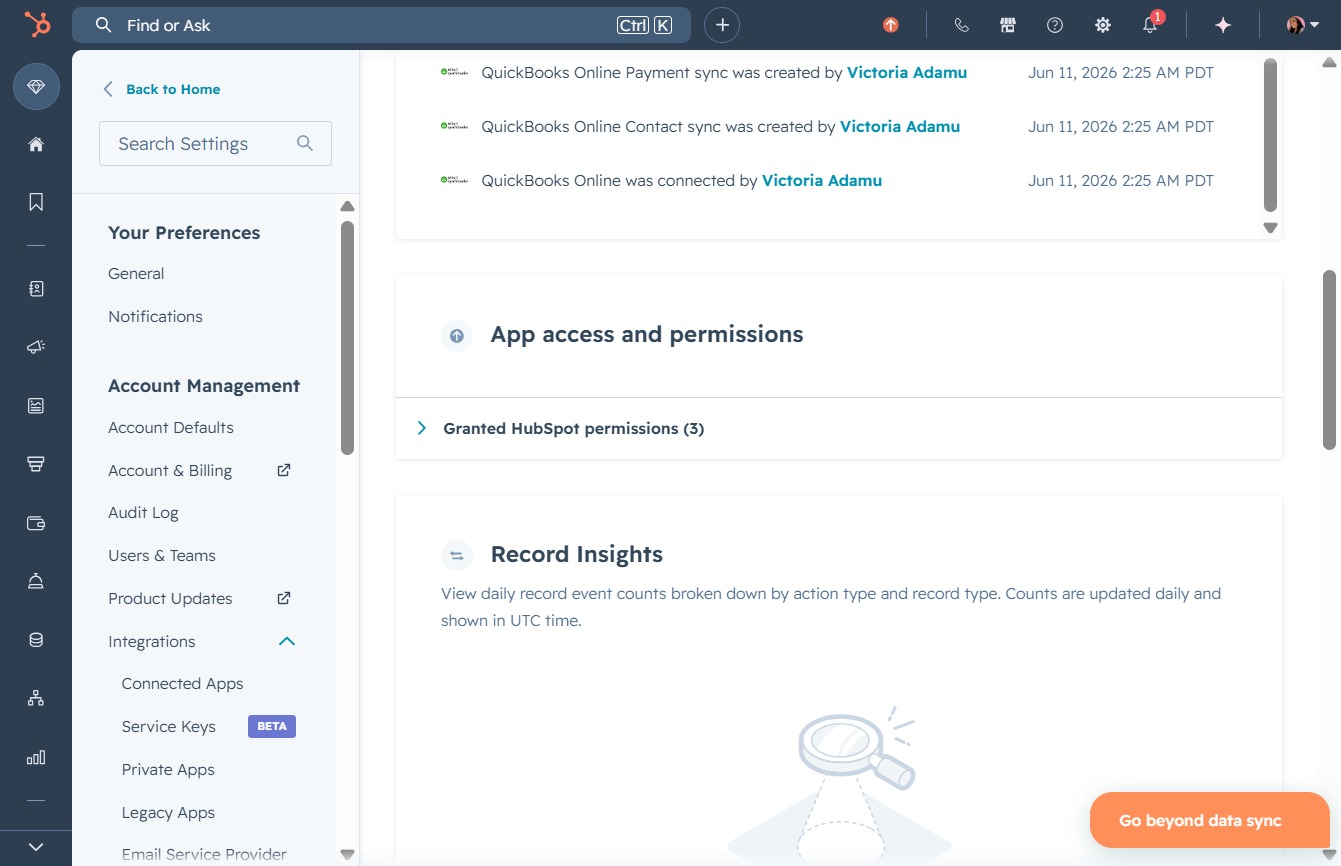Open the user account avatar menu
1341x866 pixels.
click(x=1302, y=25)
